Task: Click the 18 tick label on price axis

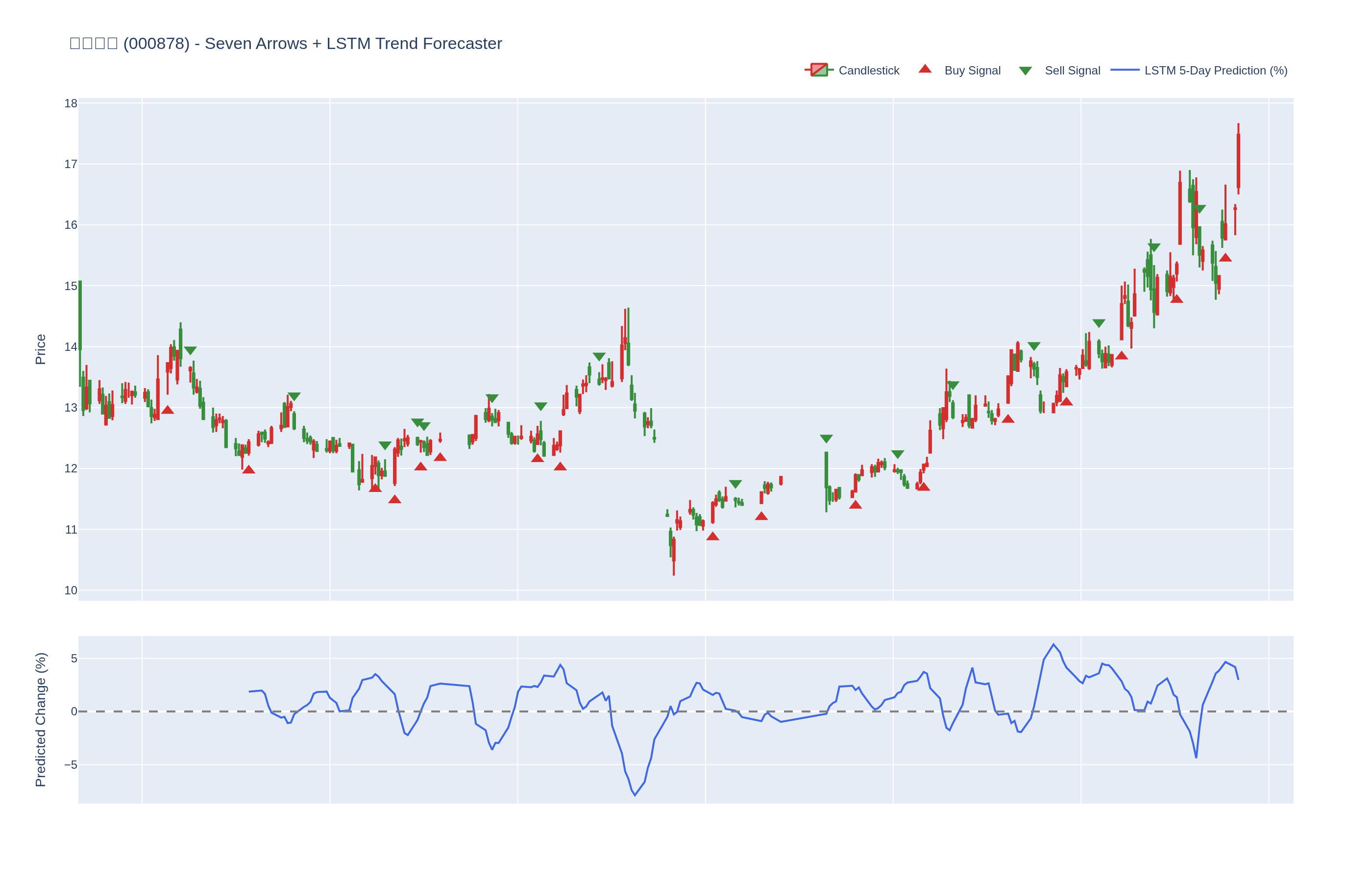Action: [71, 104]
